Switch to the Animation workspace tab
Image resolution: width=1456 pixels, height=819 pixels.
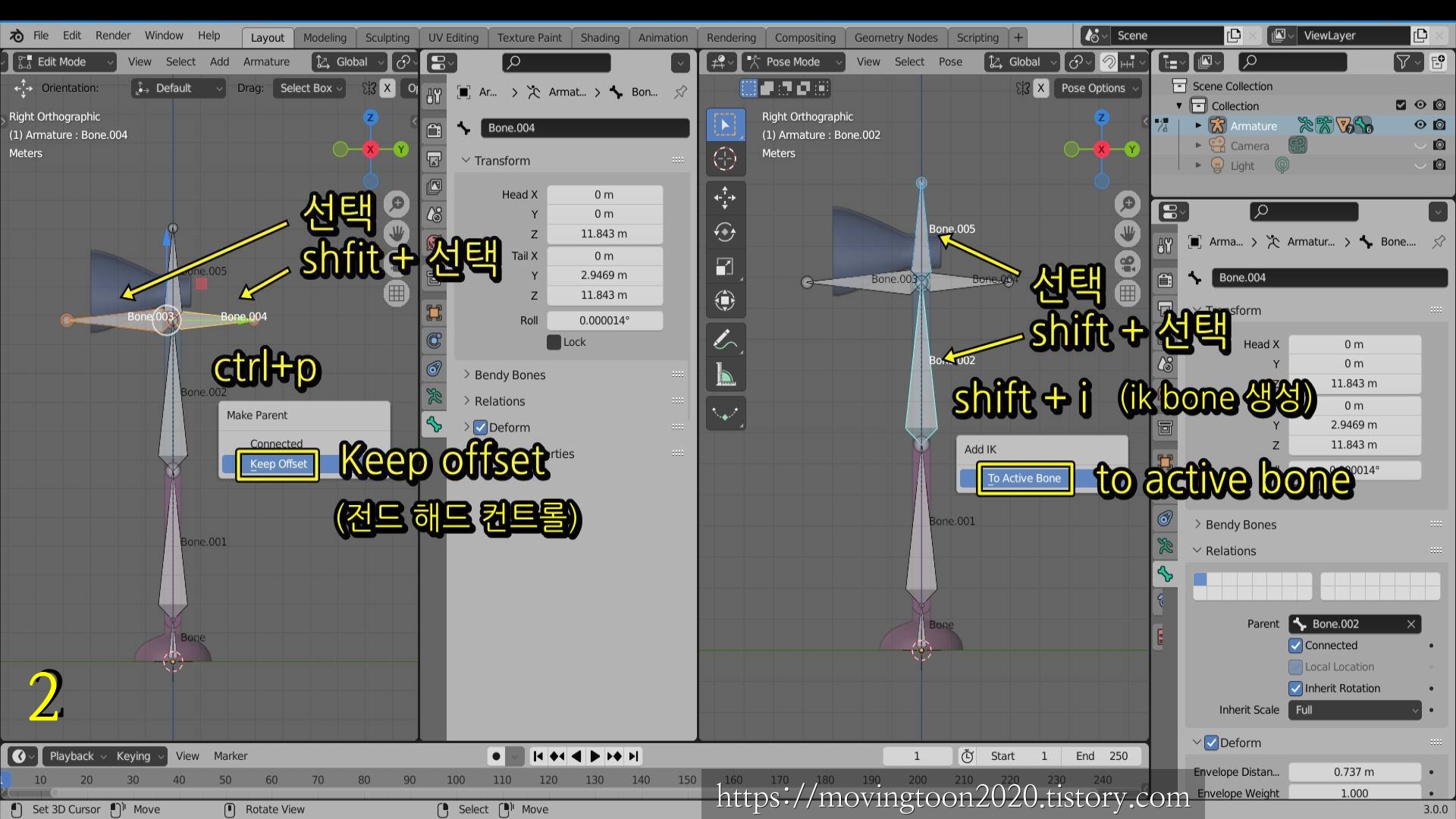[663, 37]
